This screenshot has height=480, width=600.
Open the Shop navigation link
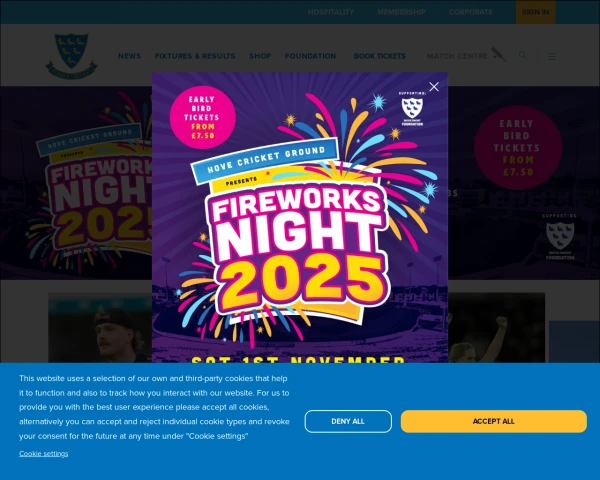[260, 56]
